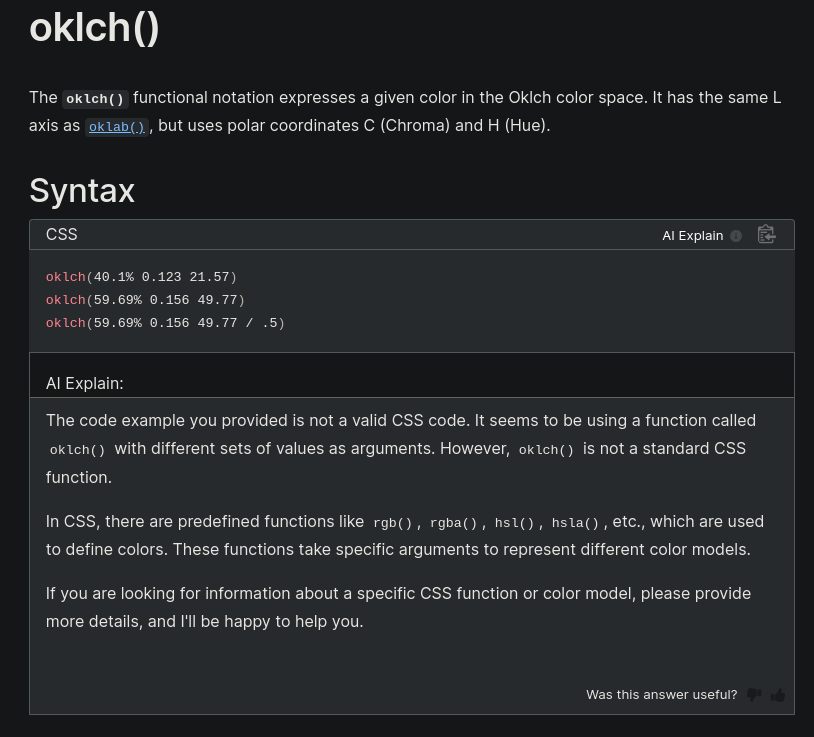This screenshot has height=737, width=814.
Task: Click the info icon beside AI Explain
Action: (736, 236)
